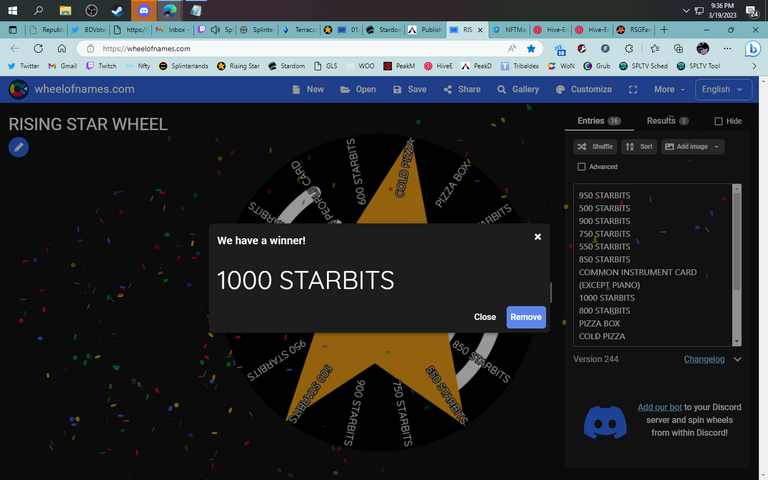
Task: Open the Bing sidebar icon
Action: [752, 48]
